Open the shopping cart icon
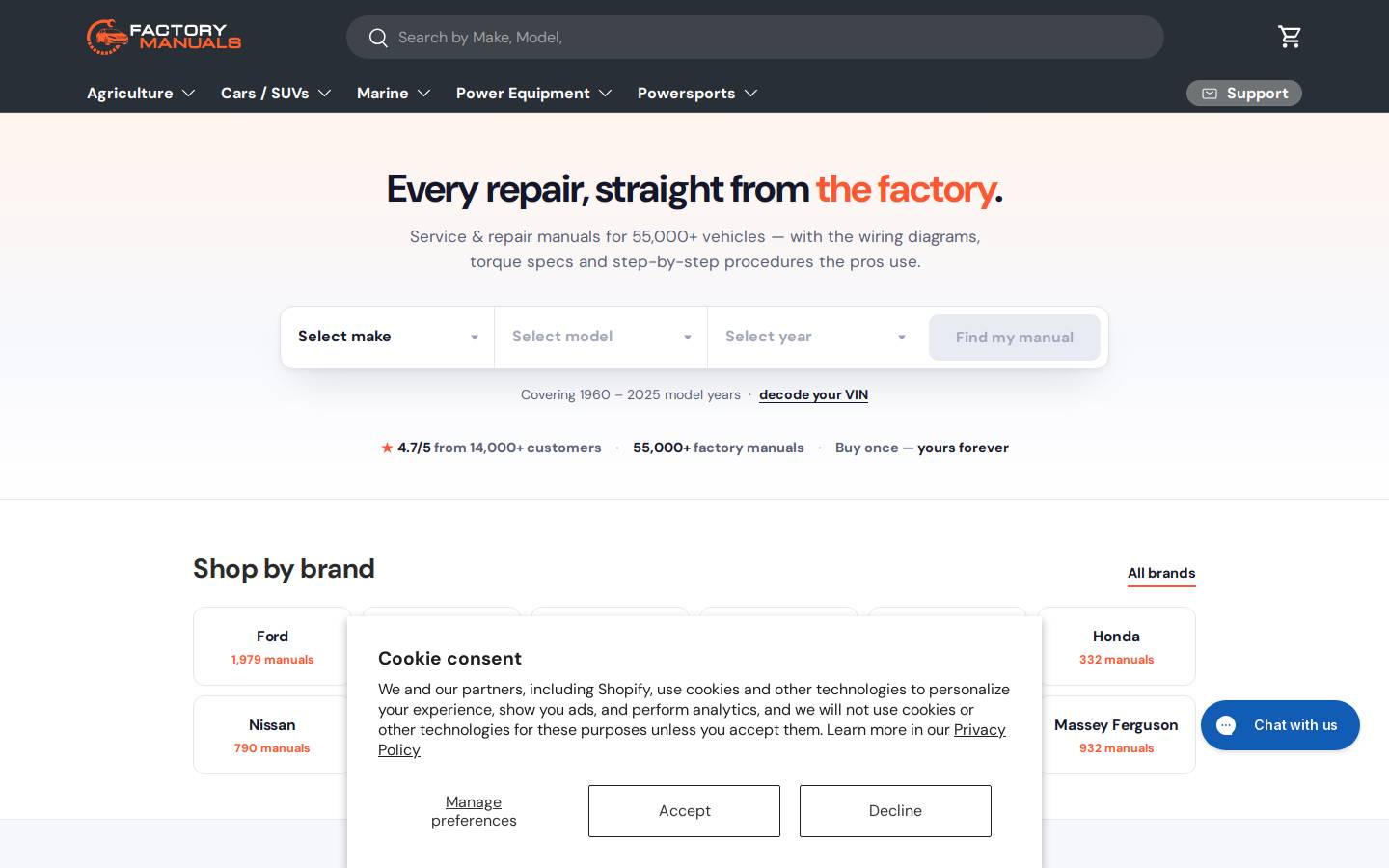This screenshot has height=868, width=1389. [x=1290, y=37]
